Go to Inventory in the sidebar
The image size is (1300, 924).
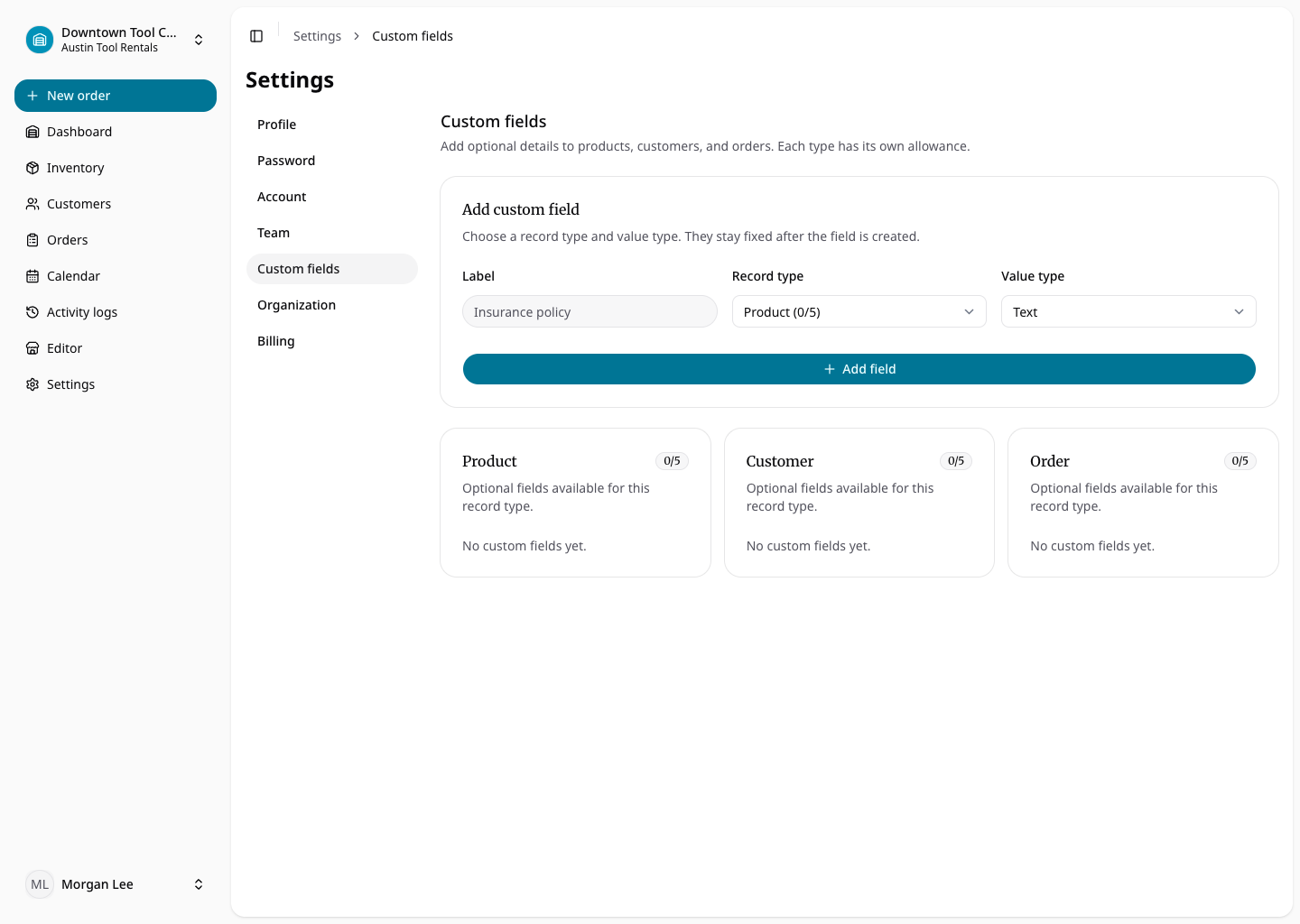tap(116, 168)
